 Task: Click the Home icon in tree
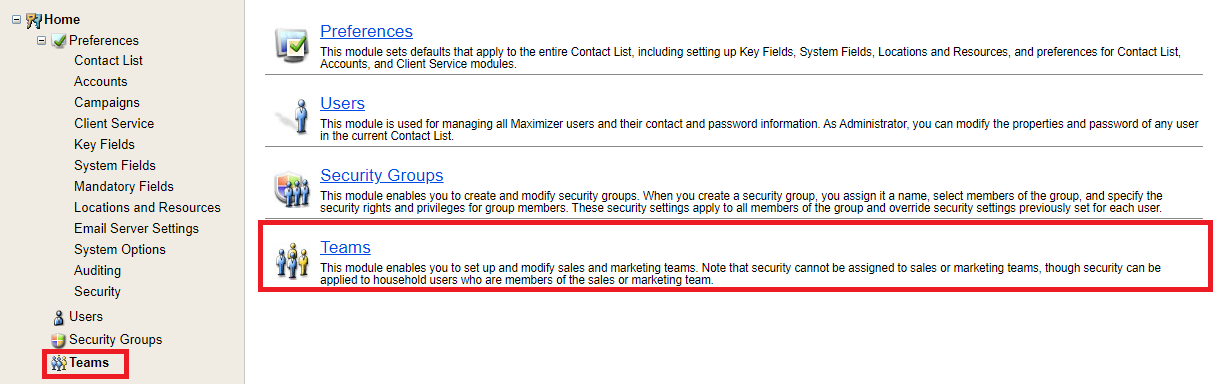(x=33, y=19)
